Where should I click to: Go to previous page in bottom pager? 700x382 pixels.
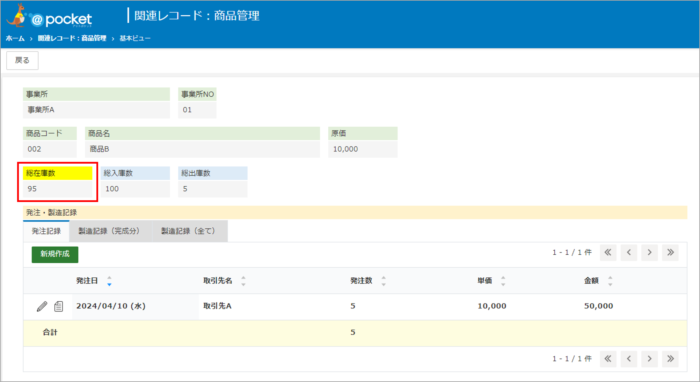[x=629, y=359]
